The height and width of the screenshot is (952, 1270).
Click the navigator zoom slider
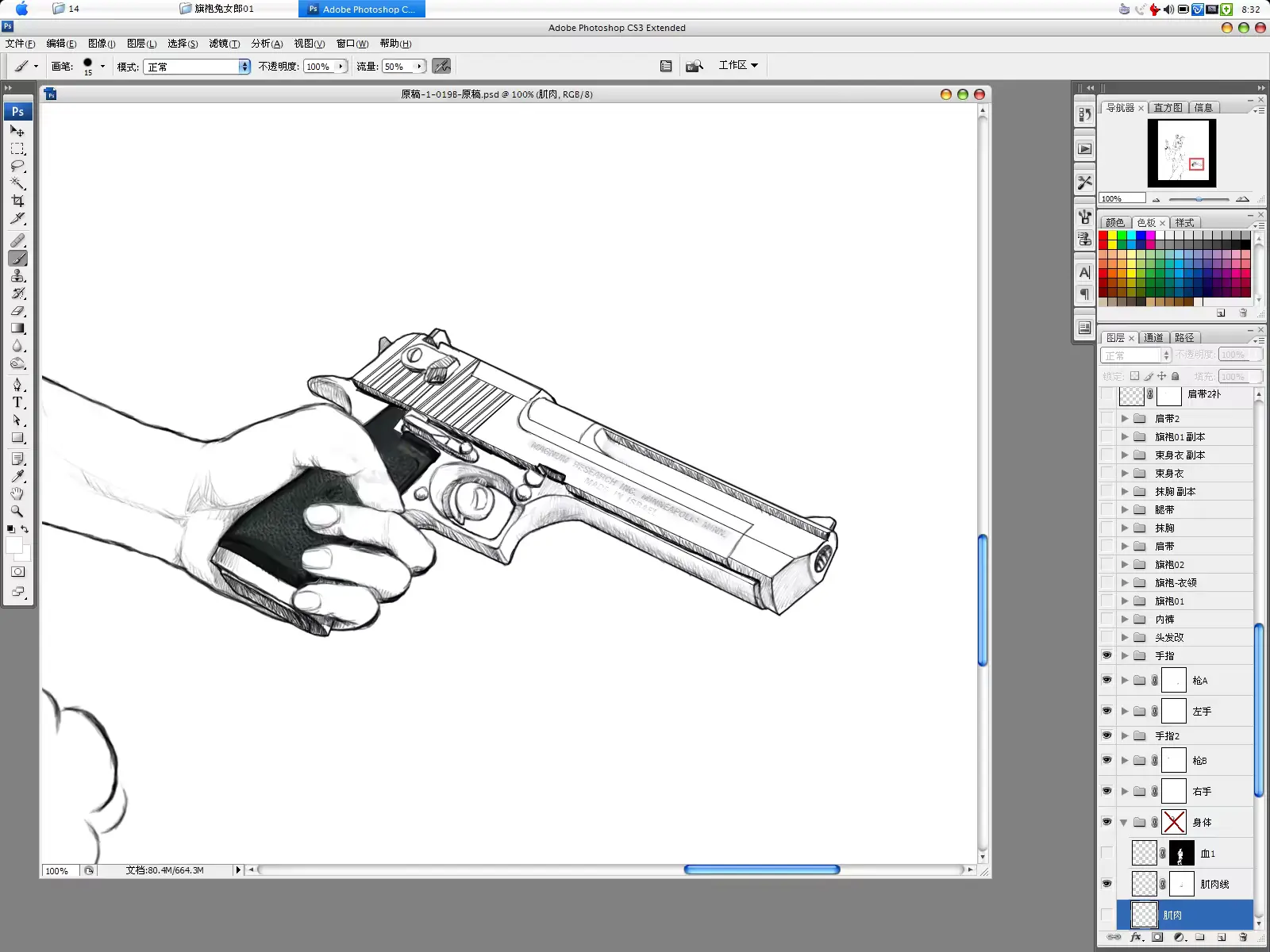click(x=1199, y=199)
